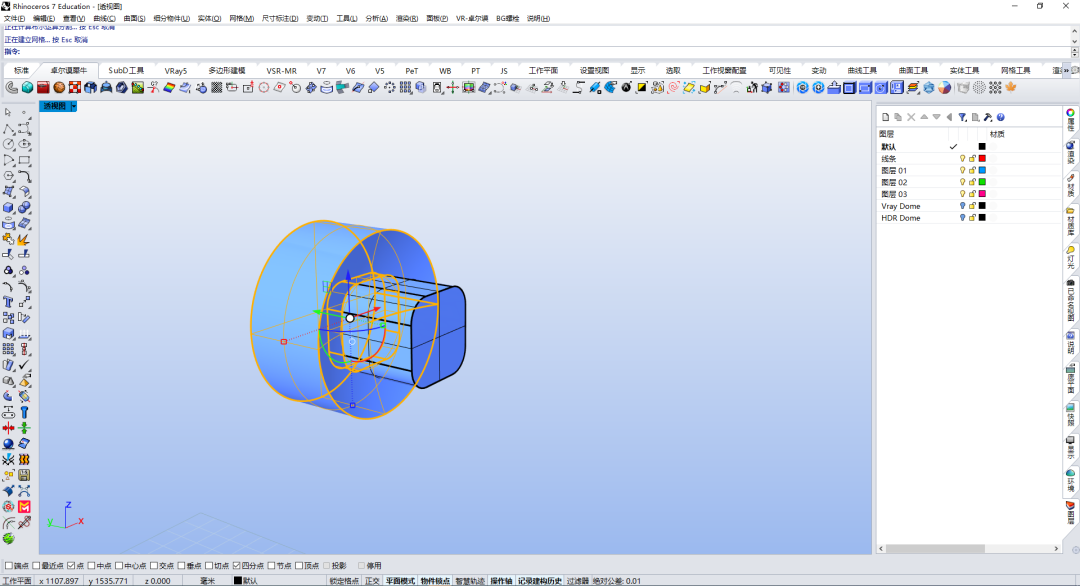Change the green color swatch of 图层 02
Screen dimensions: 1080x586
click(x=982, y=182)
